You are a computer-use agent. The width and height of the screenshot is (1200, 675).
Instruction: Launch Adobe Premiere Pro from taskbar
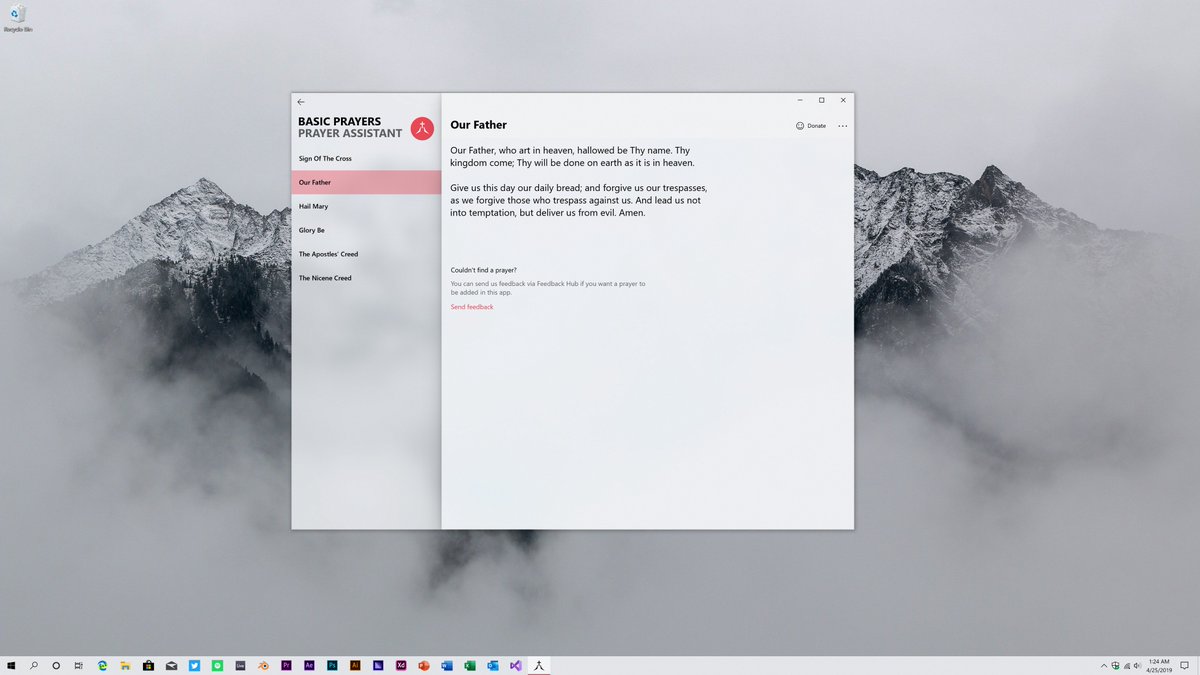pos(286,665)
